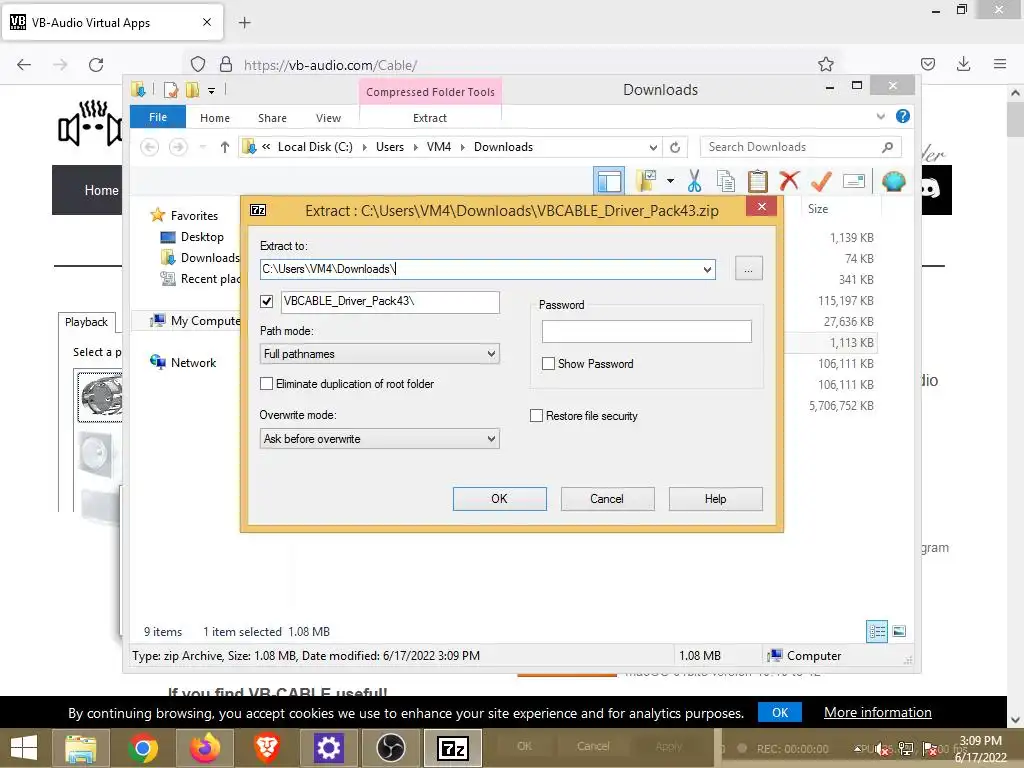The width and height of the screenshot is (1024, 768).
Task: Expand the Explorer ribbon chevron
Action: pos(880,116)
